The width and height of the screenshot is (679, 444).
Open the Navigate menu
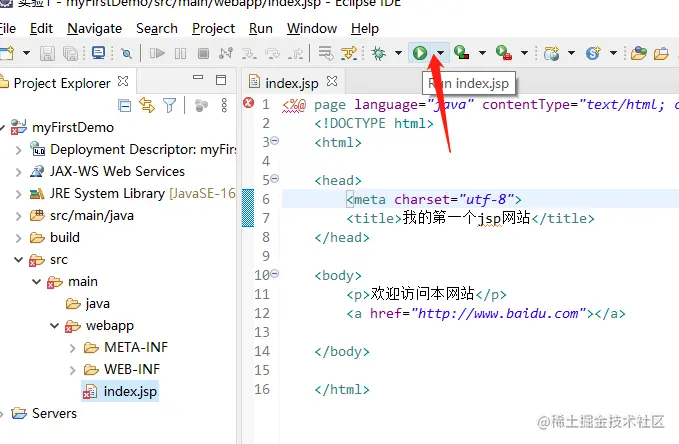point(94,29)
